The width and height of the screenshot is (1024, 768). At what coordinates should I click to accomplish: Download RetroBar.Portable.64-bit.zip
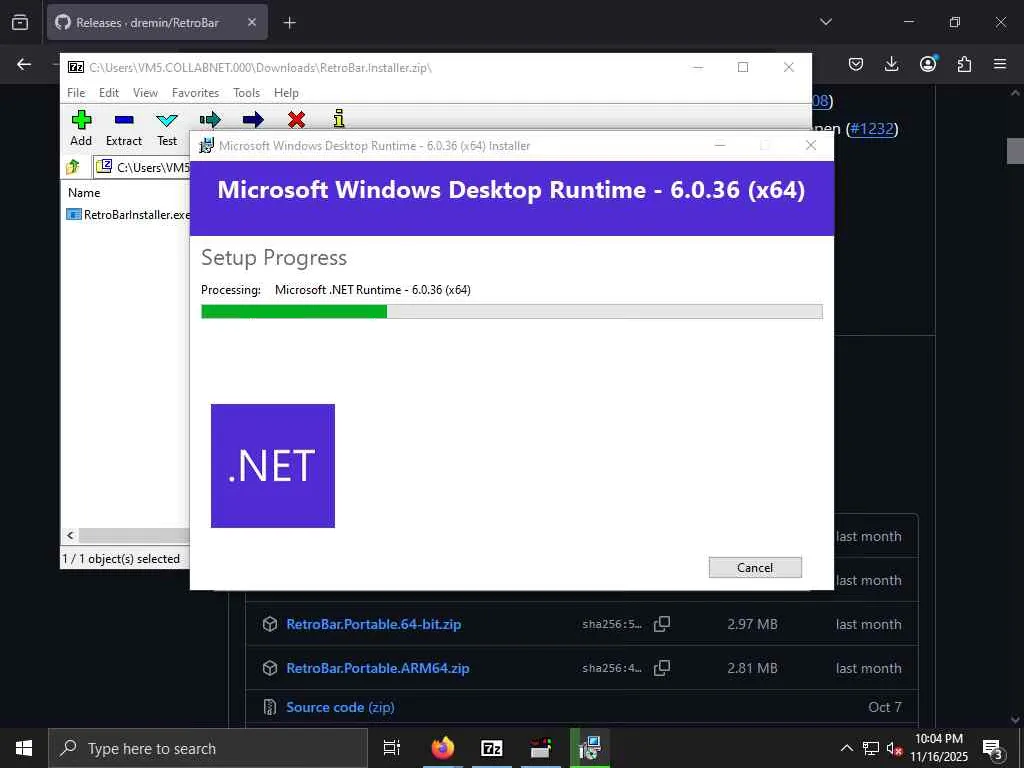[374, 624]
